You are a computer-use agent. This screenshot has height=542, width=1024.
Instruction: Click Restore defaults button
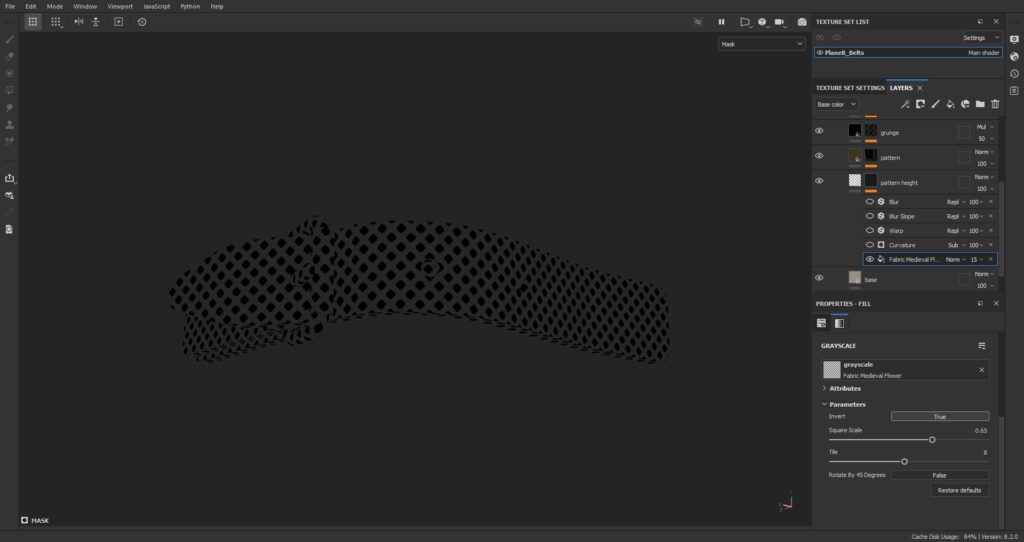tap(959, 490)
